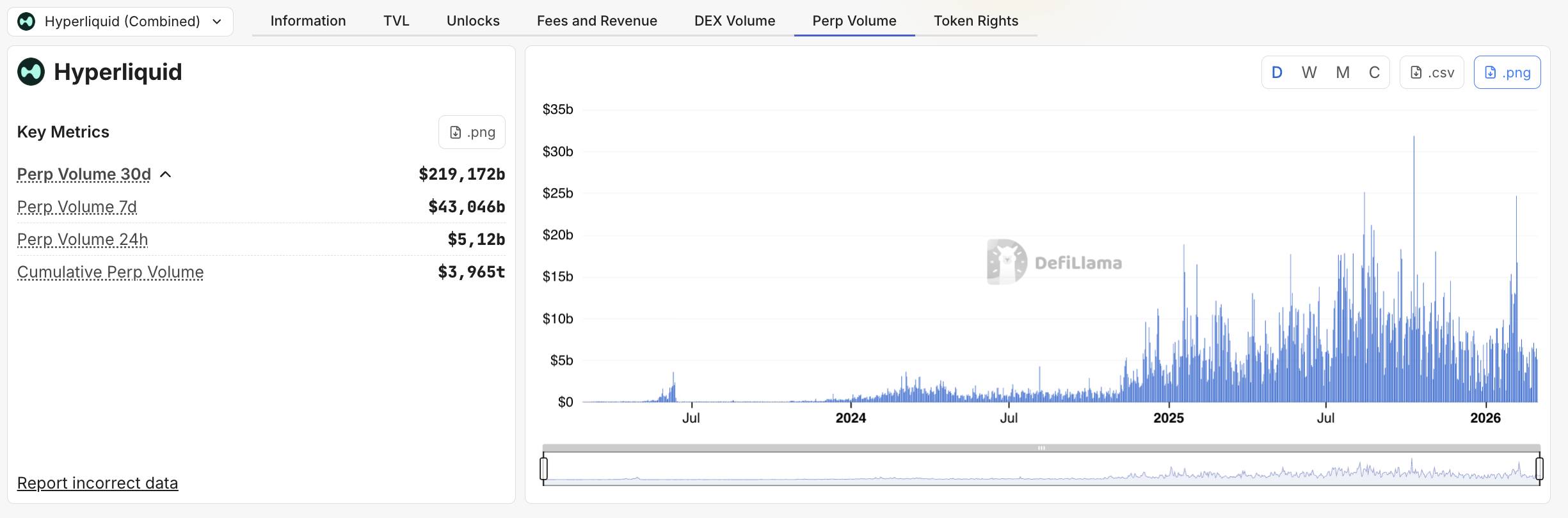Click the large Hyperliquid logo beside title
Screen dimensions: 1568x518
click(x=31, y=72)
